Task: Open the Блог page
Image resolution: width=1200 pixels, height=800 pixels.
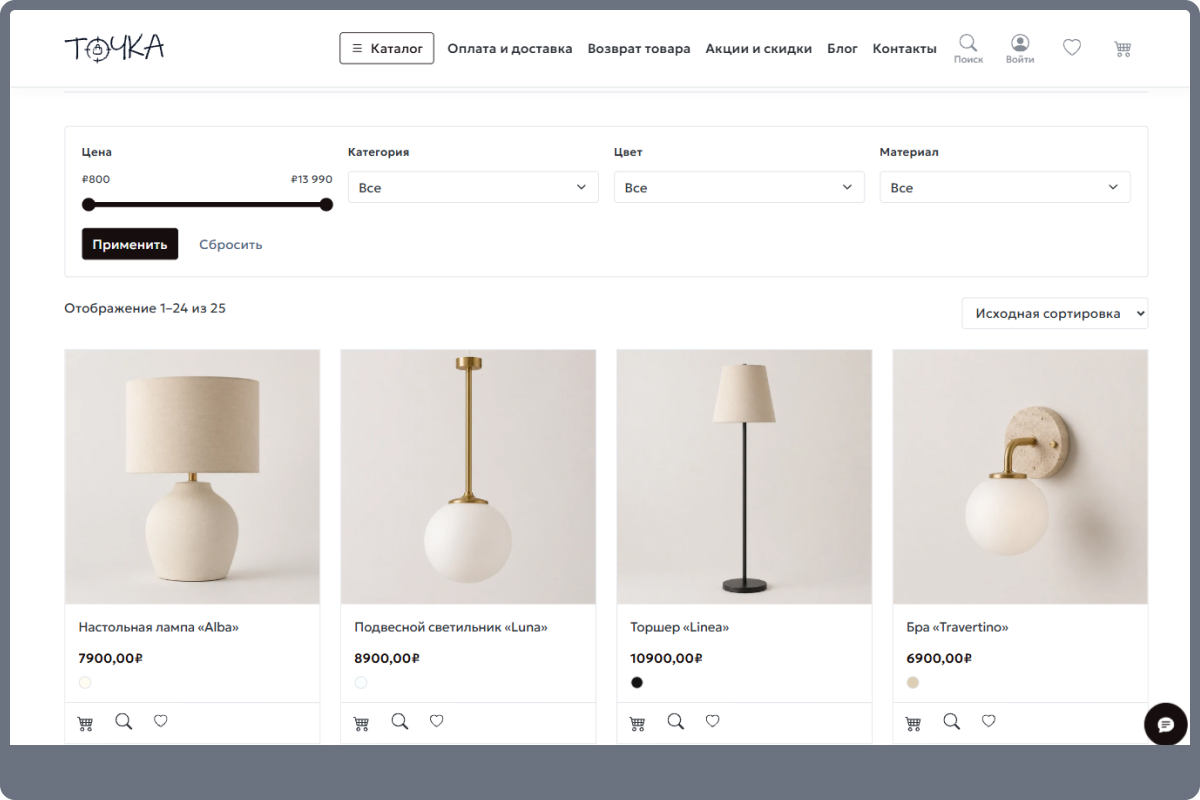Action: click(x=842, y=48)
